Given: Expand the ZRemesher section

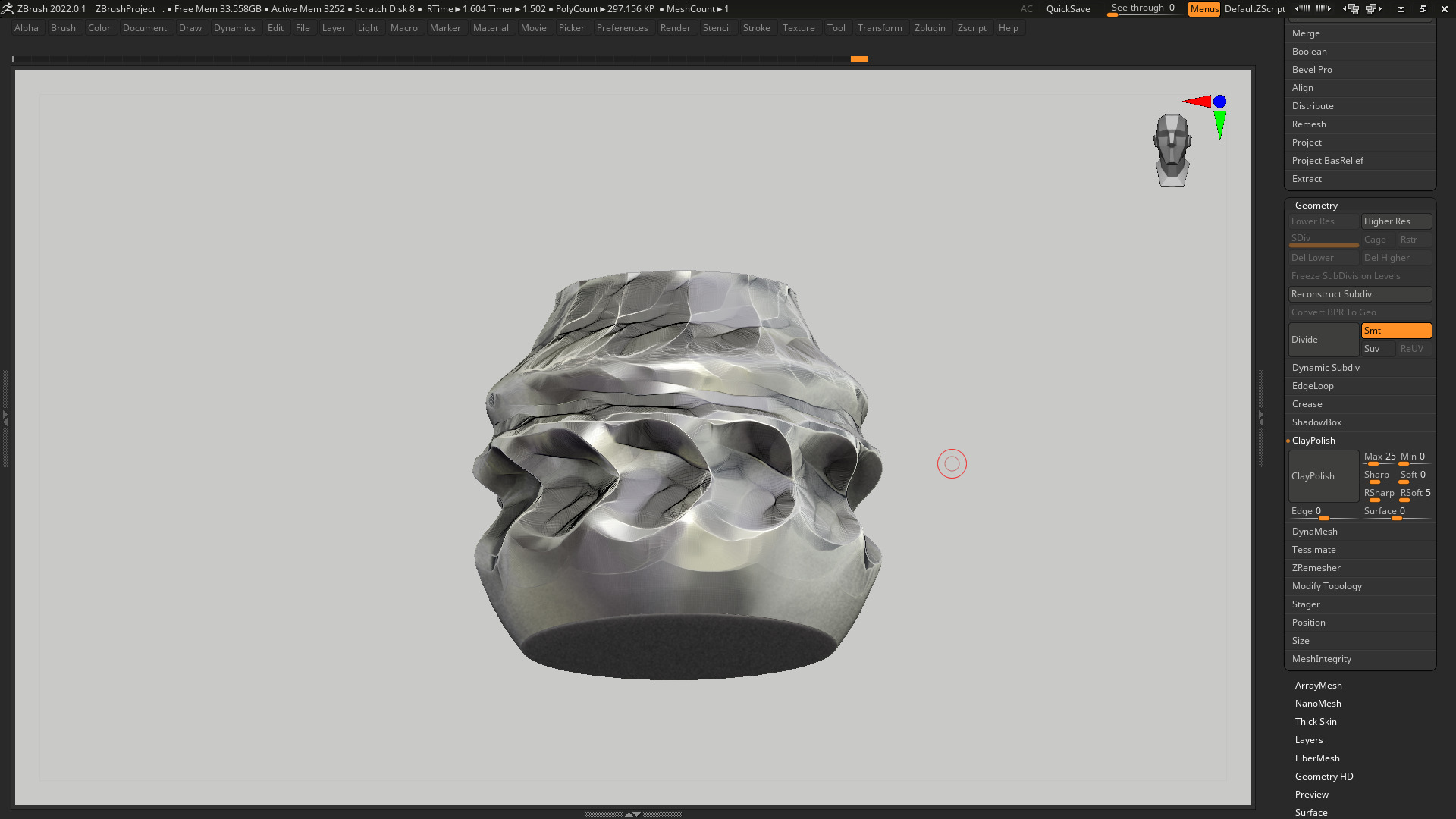Looking at the screenshot, I should pyautogui.click(x=1316, y=568).
